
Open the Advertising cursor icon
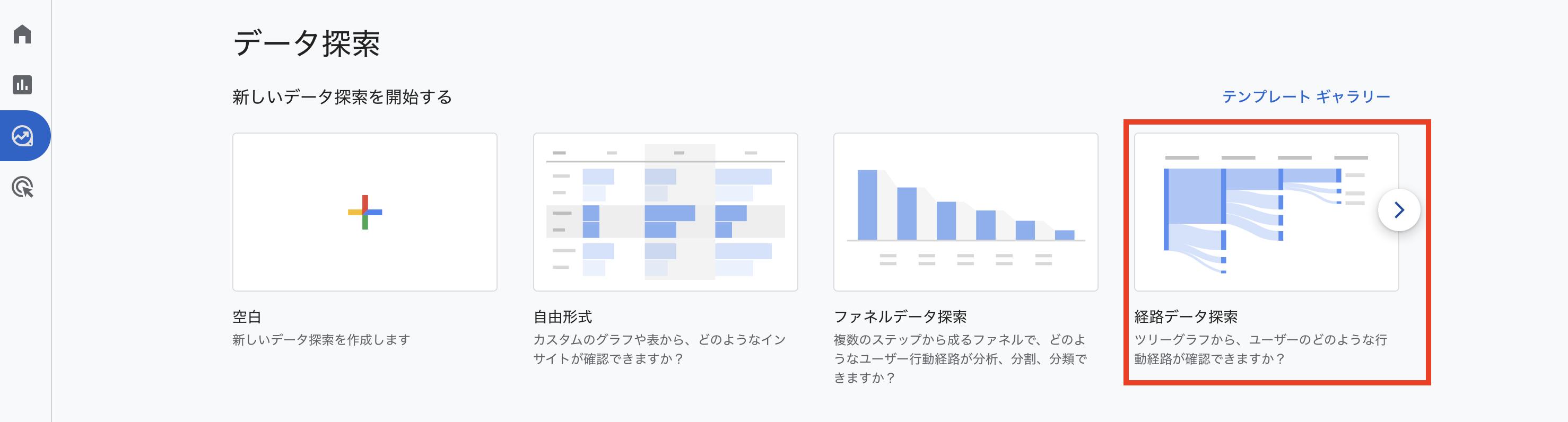click(x=22, y=187)
